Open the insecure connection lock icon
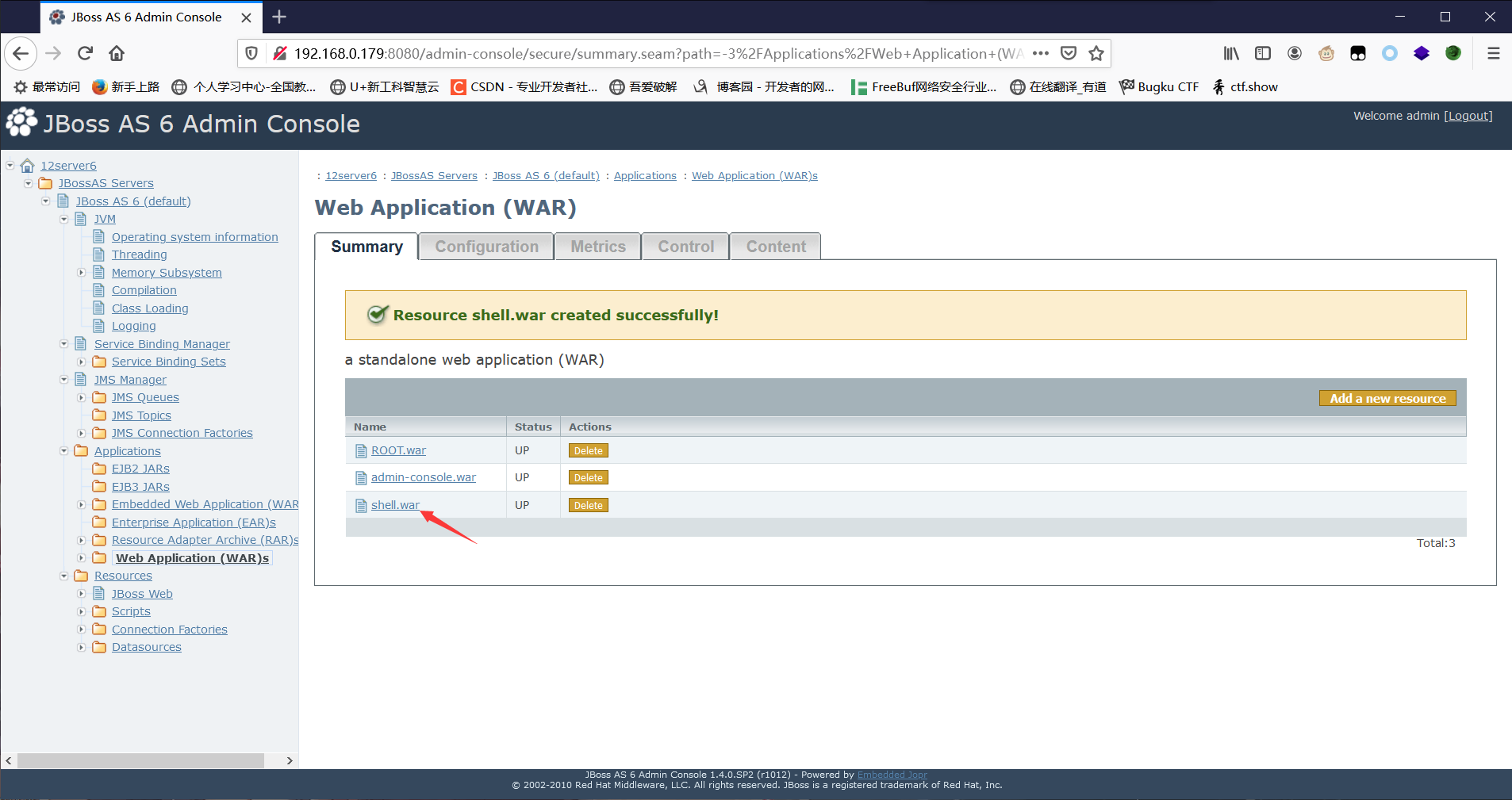Viewport: 1512px width, 800px height. tap(279, 53)
